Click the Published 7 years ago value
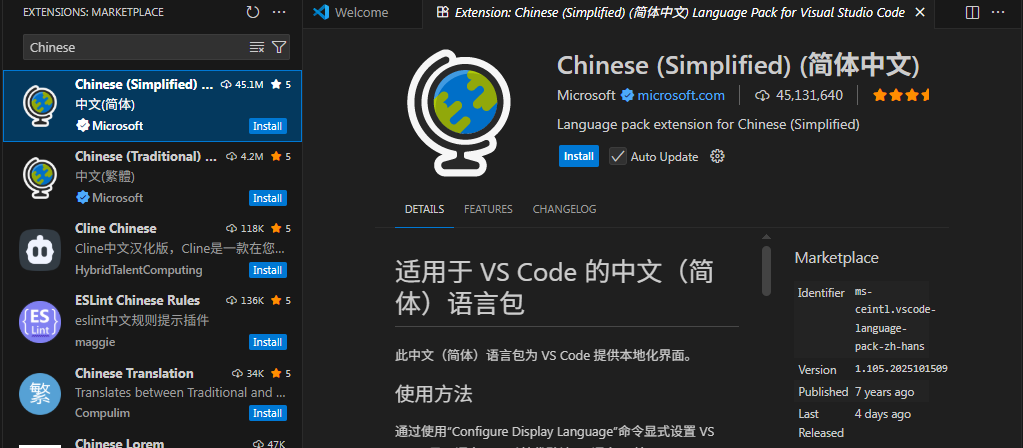This screenshot has width=1023, height=448. click(x=884, y=392)
